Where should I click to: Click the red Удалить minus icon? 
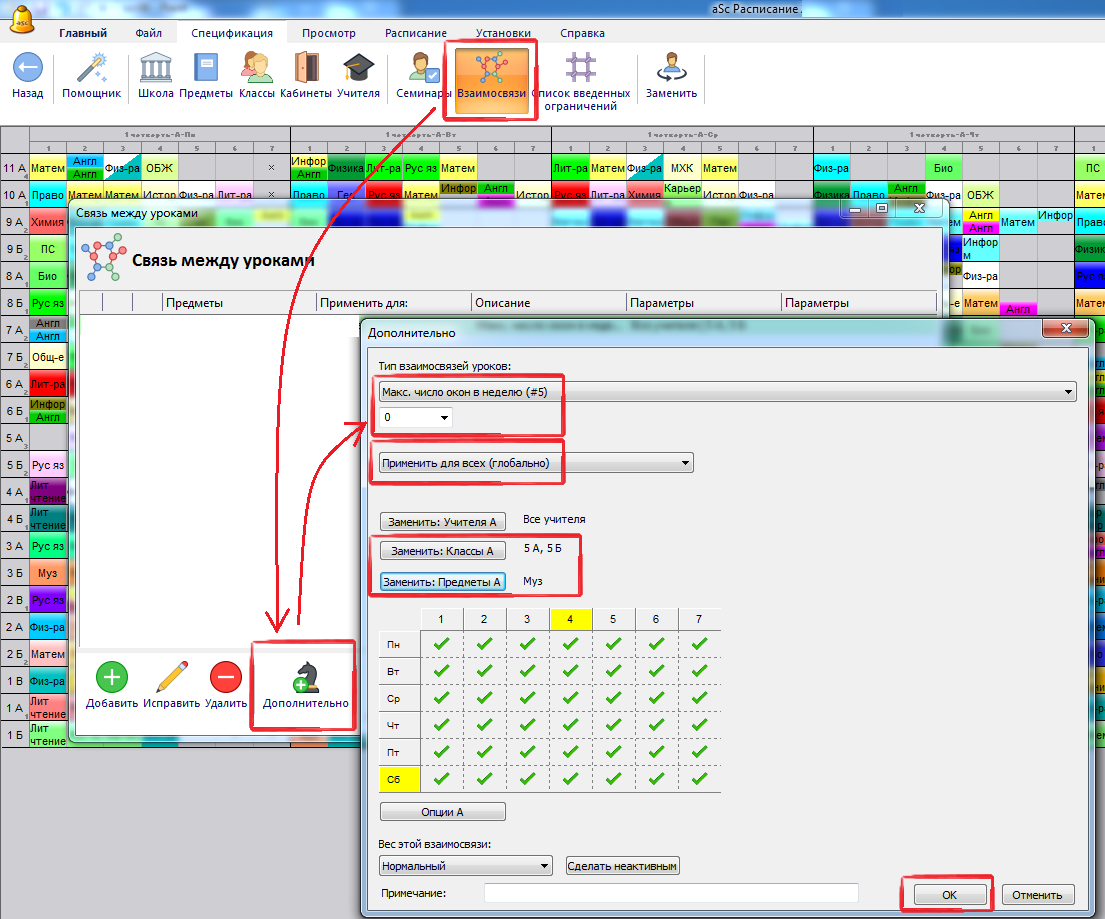coord(225,677)
